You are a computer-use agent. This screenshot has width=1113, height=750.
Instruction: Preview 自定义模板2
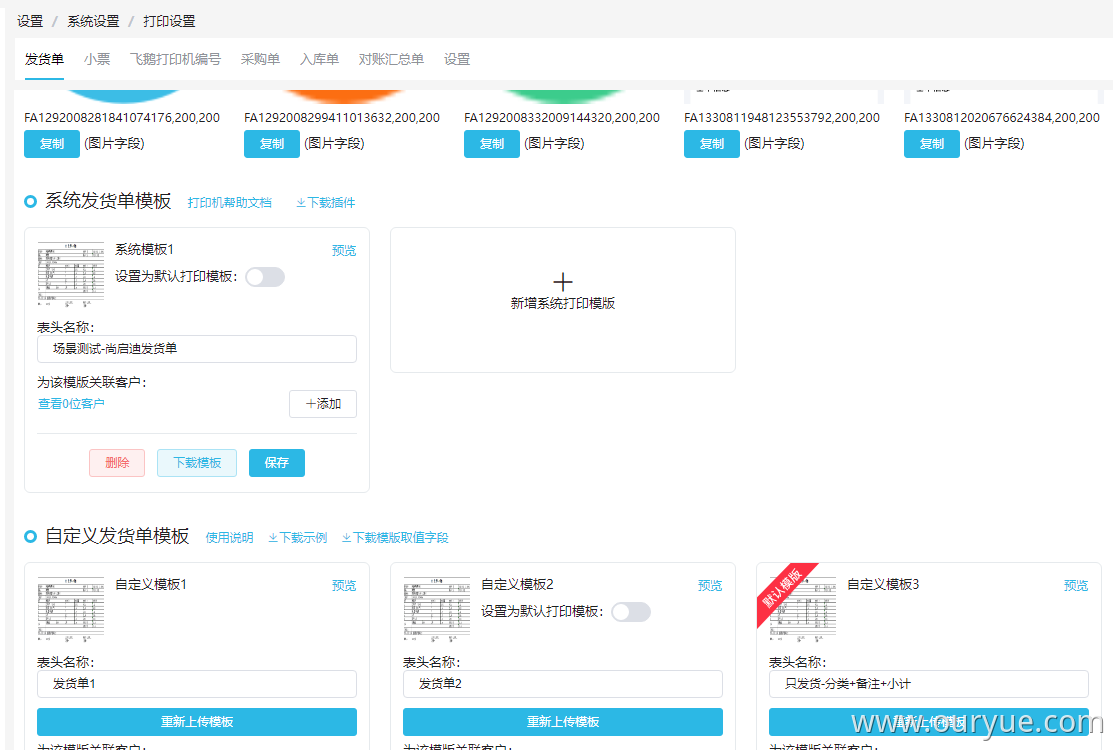click(x=710, y=585)
